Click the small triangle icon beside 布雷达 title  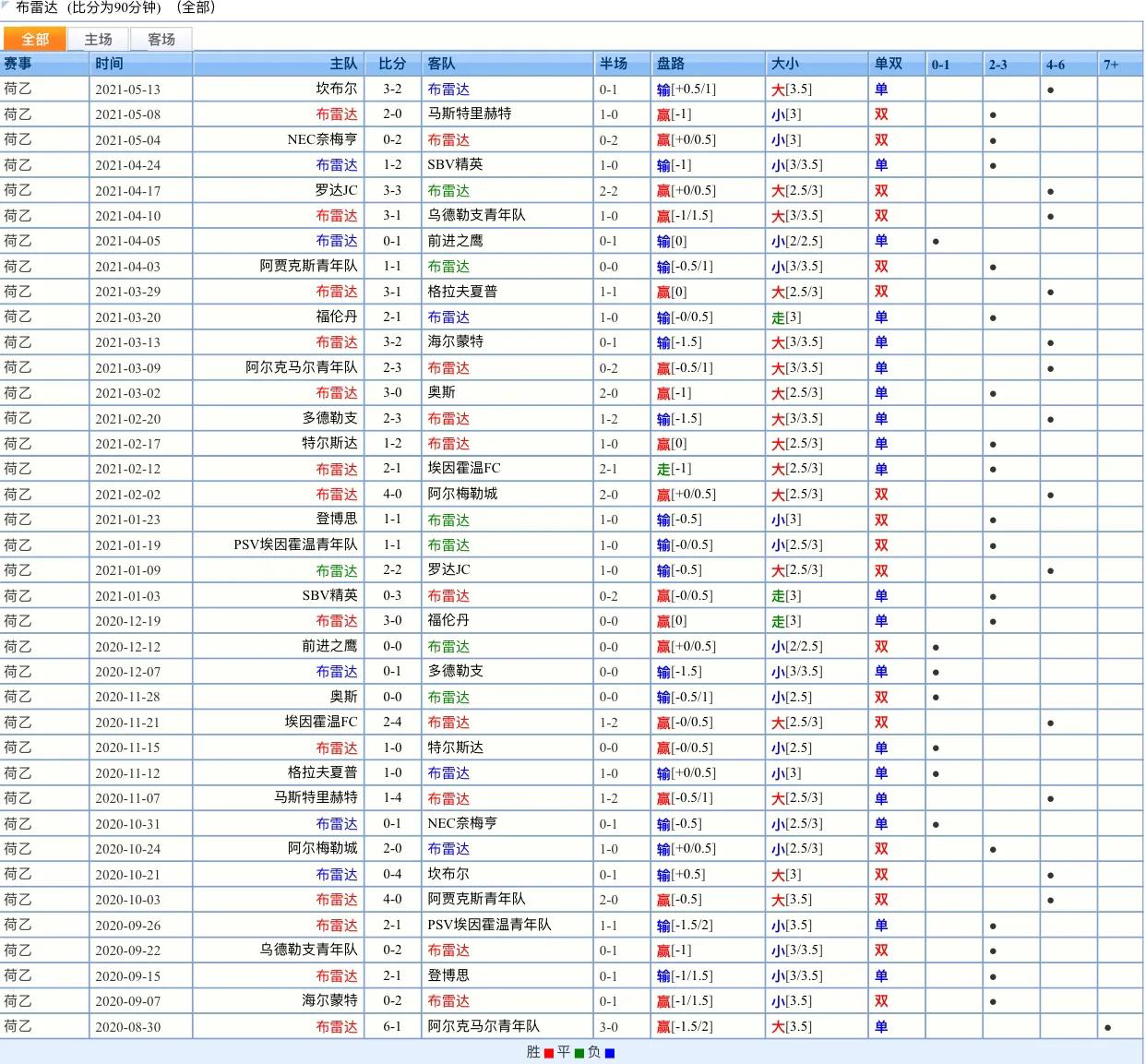(6, 6)
